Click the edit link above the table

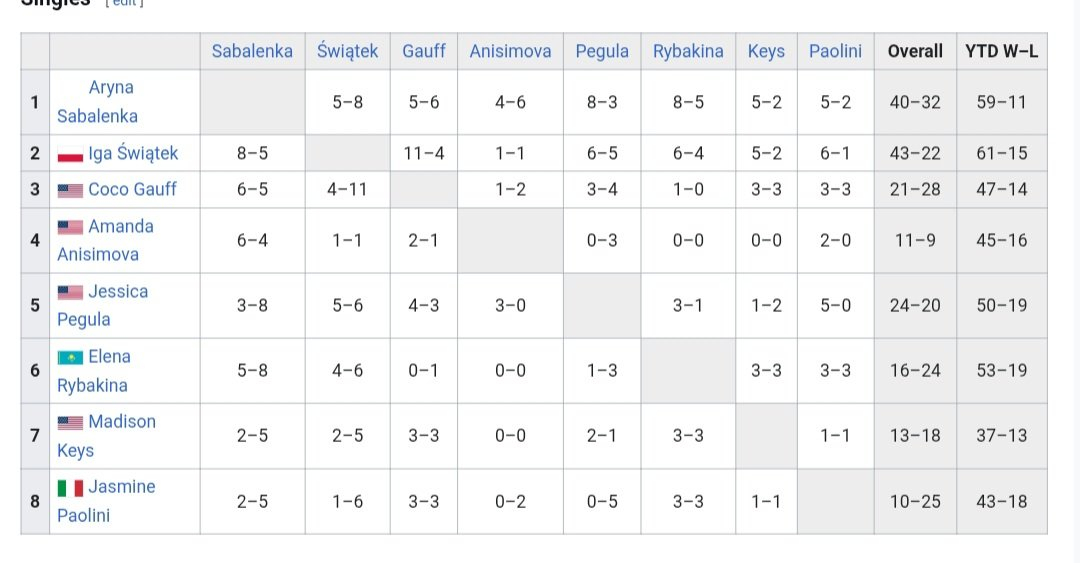click(125, 3)
